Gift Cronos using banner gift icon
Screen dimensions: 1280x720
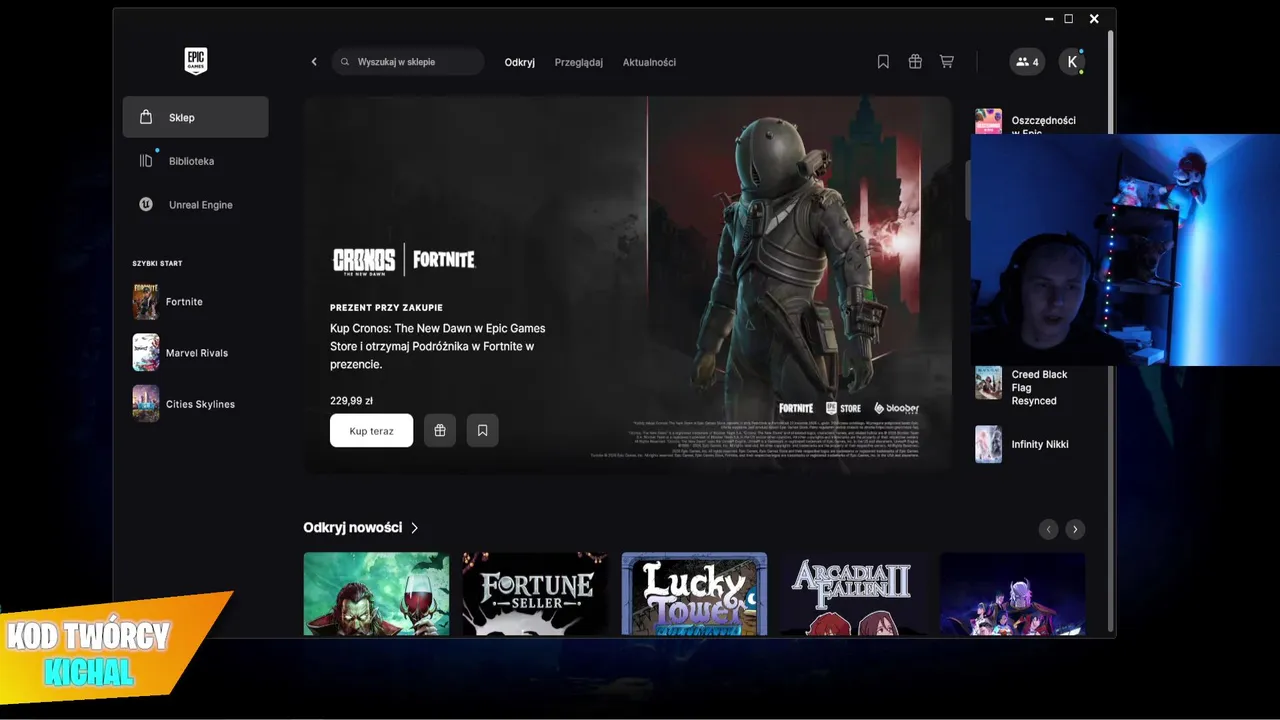point(440,431)
